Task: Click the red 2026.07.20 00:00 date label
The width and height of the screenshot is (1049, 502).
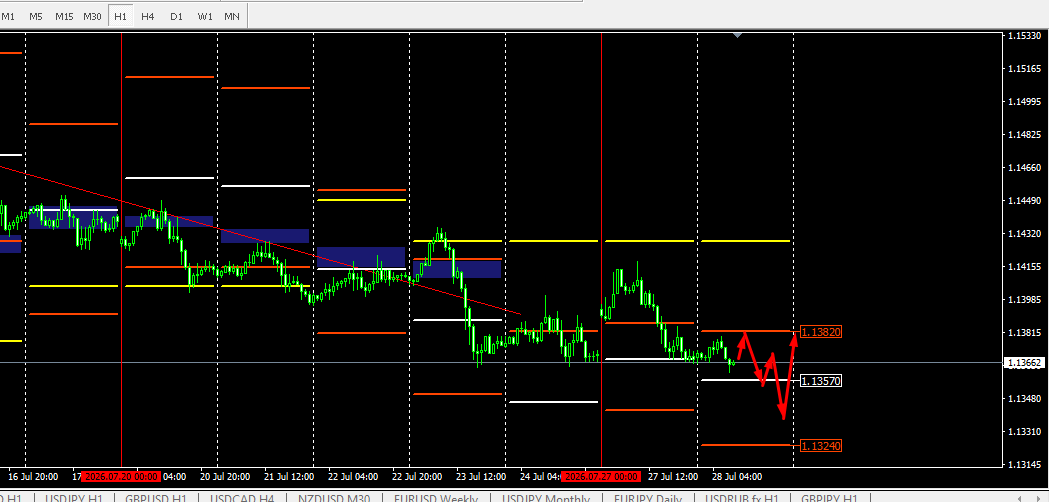Action: 121,477
